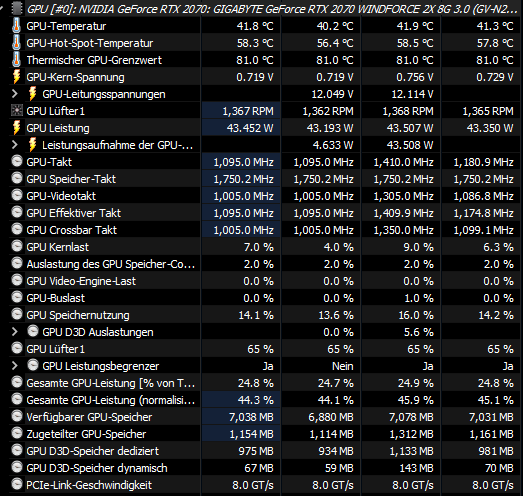Click the gauge icon beside Verfügbarer GPU-Speicher

coord(17,416)
